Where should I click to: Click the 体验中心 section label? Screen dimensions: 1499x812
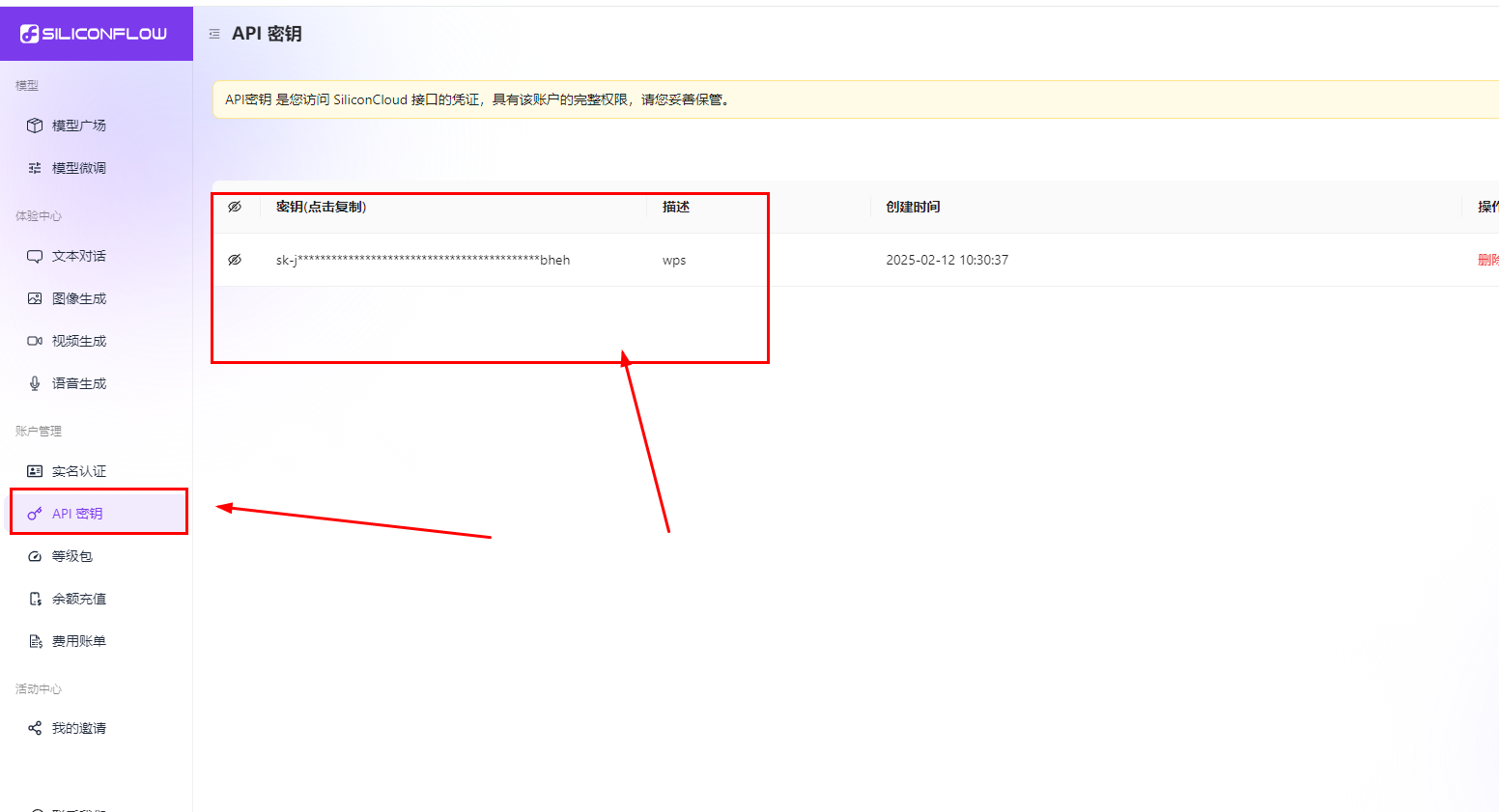[39, 215]
